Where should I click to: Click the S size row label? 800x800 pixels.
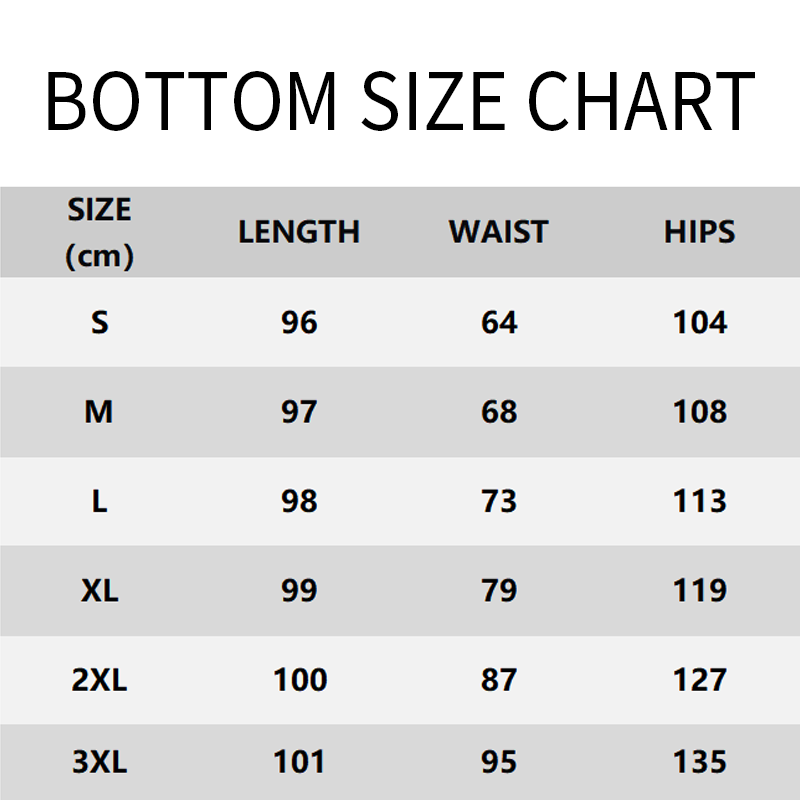click(99, 323)
